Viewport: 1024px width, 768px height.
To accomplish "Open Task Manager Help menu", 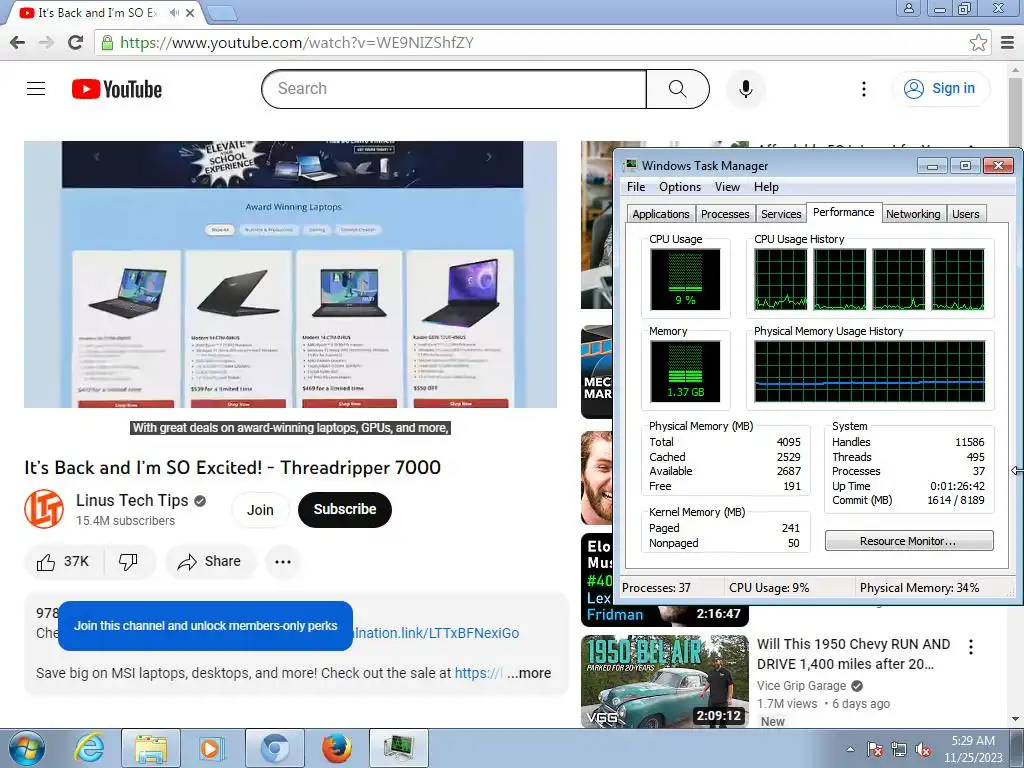I will click(766, 187).
